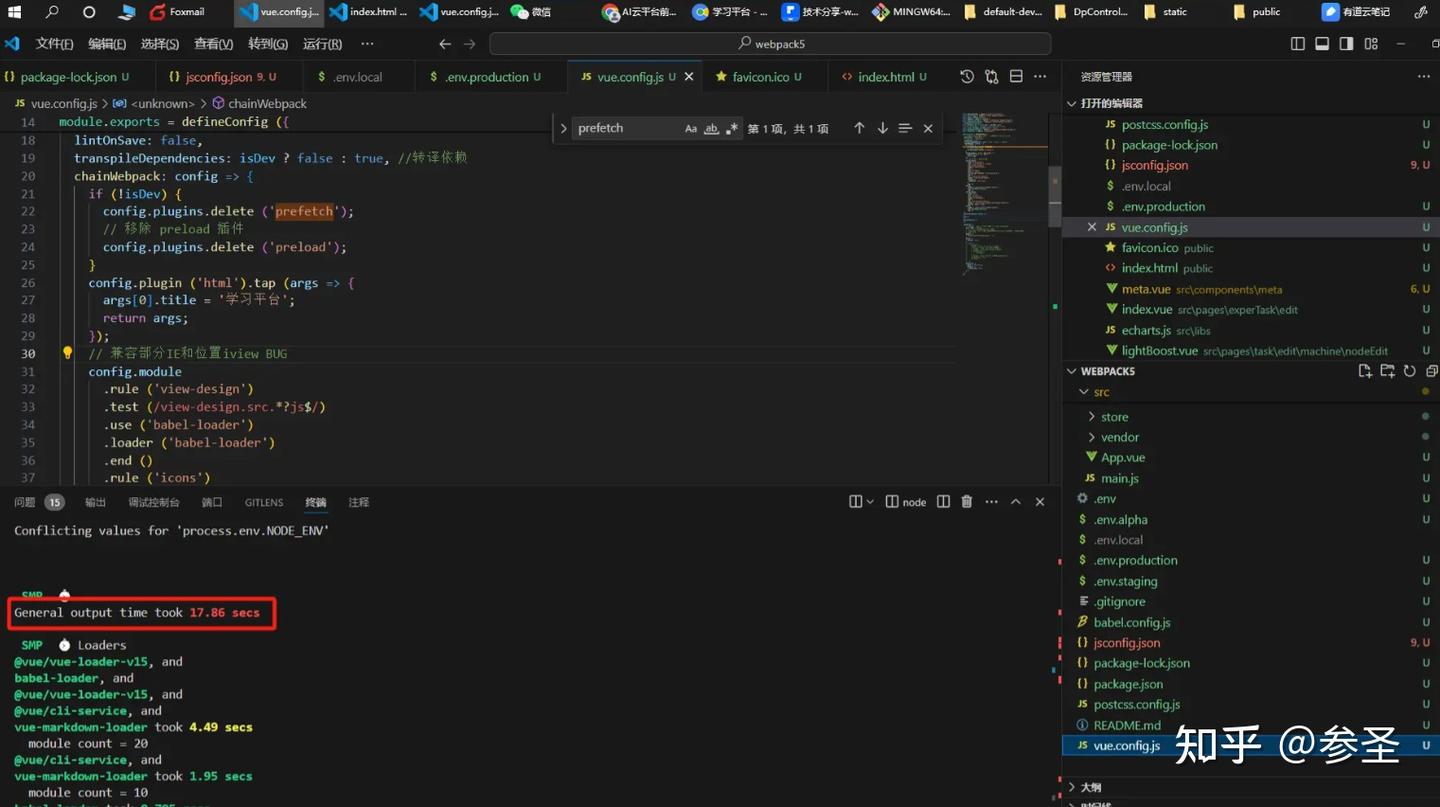The width and height of the screenshot is (1440, 807).
Task: Open the 文件(F) menu
Action: point(54,44)
